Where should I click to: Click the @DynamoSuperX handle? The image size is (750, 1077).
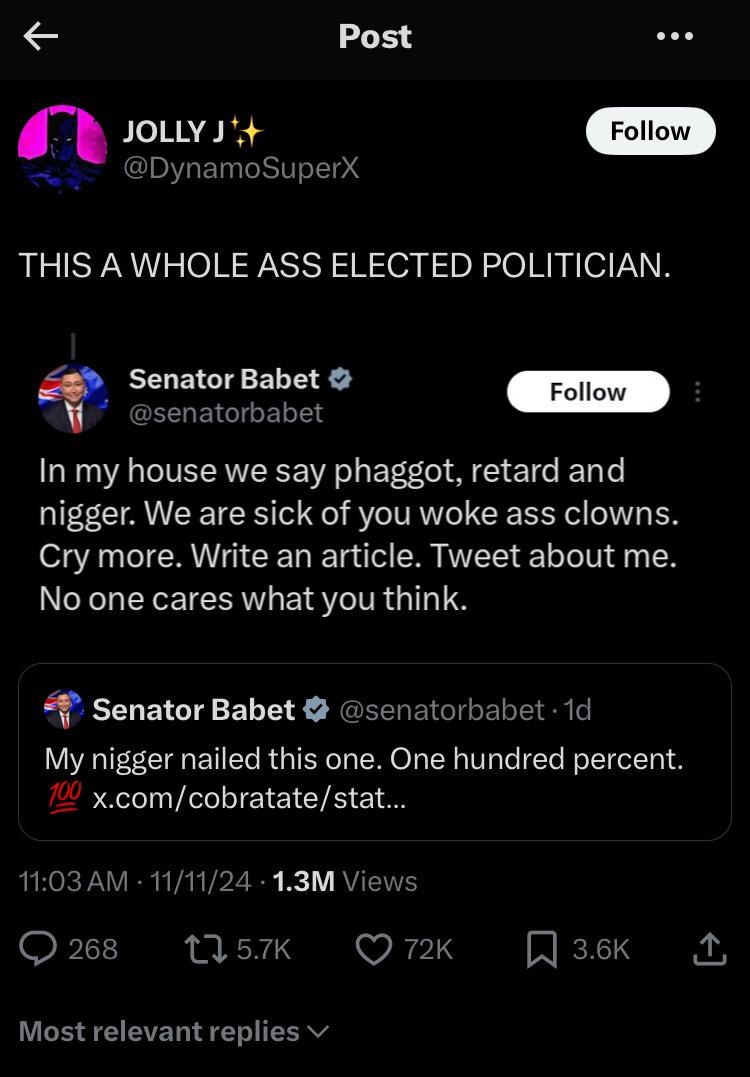pyautogui.click(x=240, y=169)
